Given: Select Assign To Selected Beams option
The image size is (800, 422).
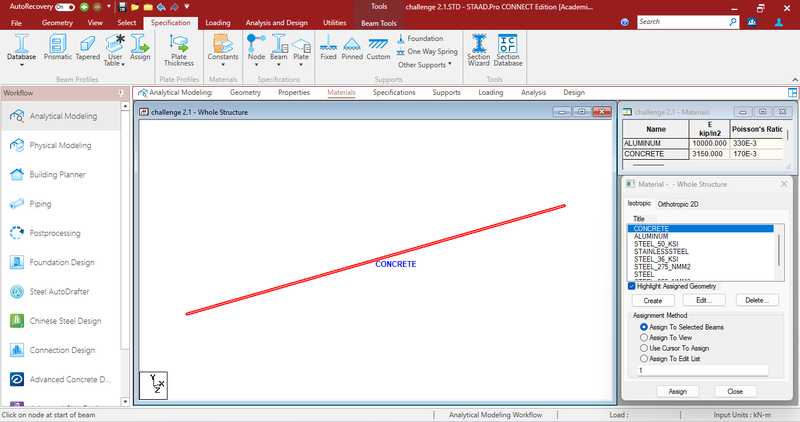Looking at the screenshot, I should 644,327.
